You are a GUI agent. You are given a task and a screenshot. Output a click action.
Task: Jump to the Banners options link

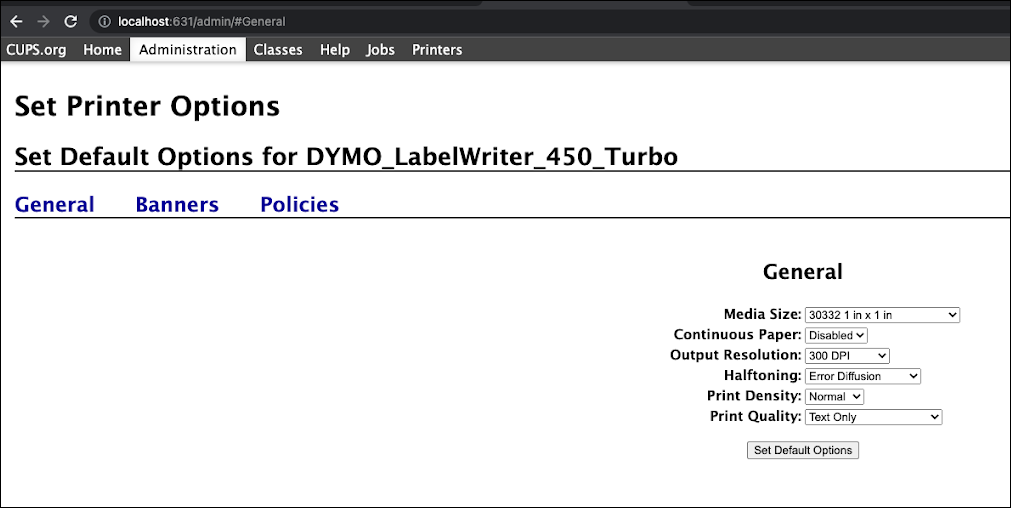[x=177, y=204]
